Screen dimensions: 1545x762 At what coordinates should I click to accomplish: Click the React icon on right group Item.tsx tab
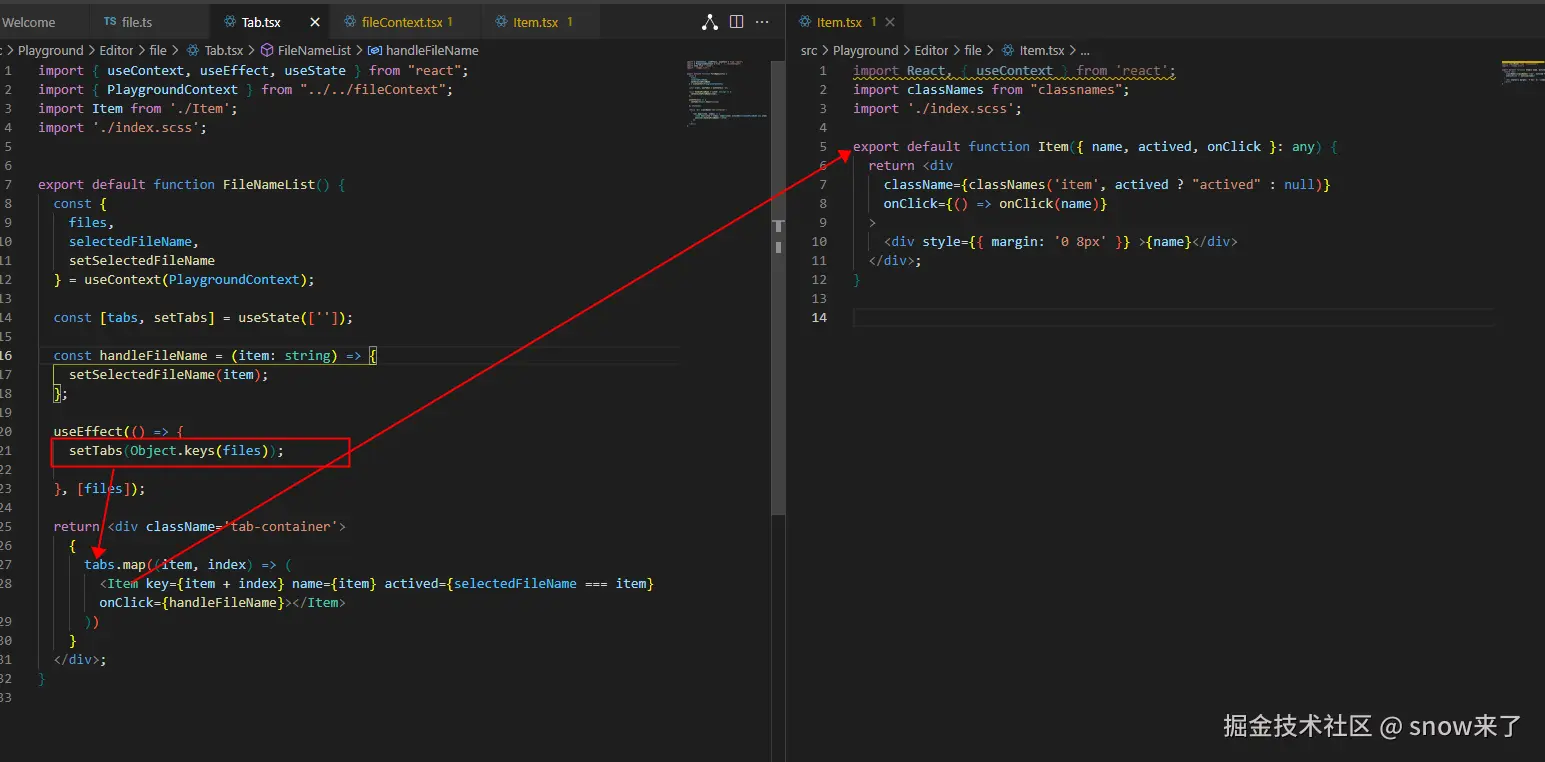[x=806, y=22]
